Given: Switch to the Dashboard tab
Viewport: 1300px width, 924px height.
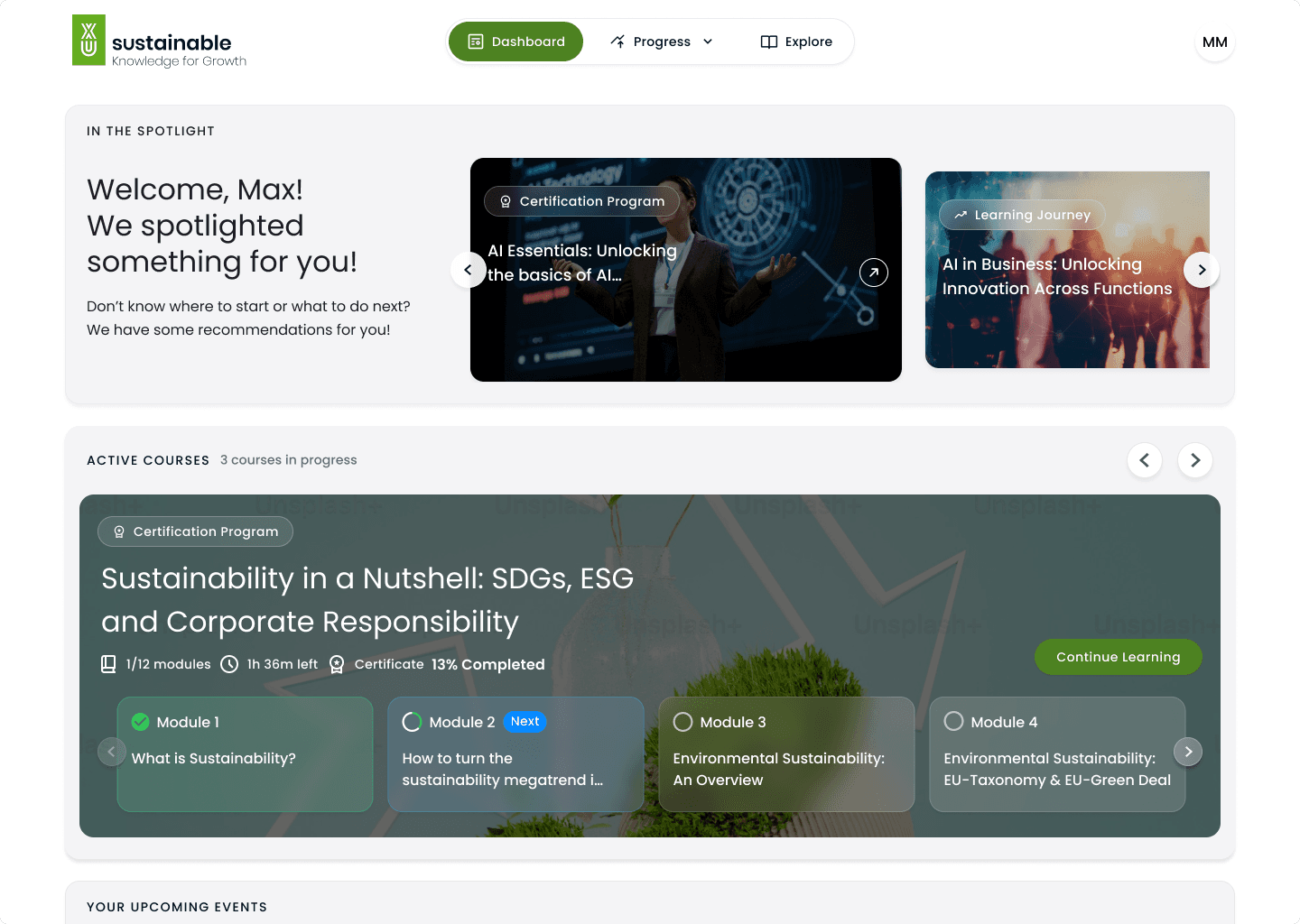Looking at the screenshot, I should pyautogui.click(x=516, y=42).
